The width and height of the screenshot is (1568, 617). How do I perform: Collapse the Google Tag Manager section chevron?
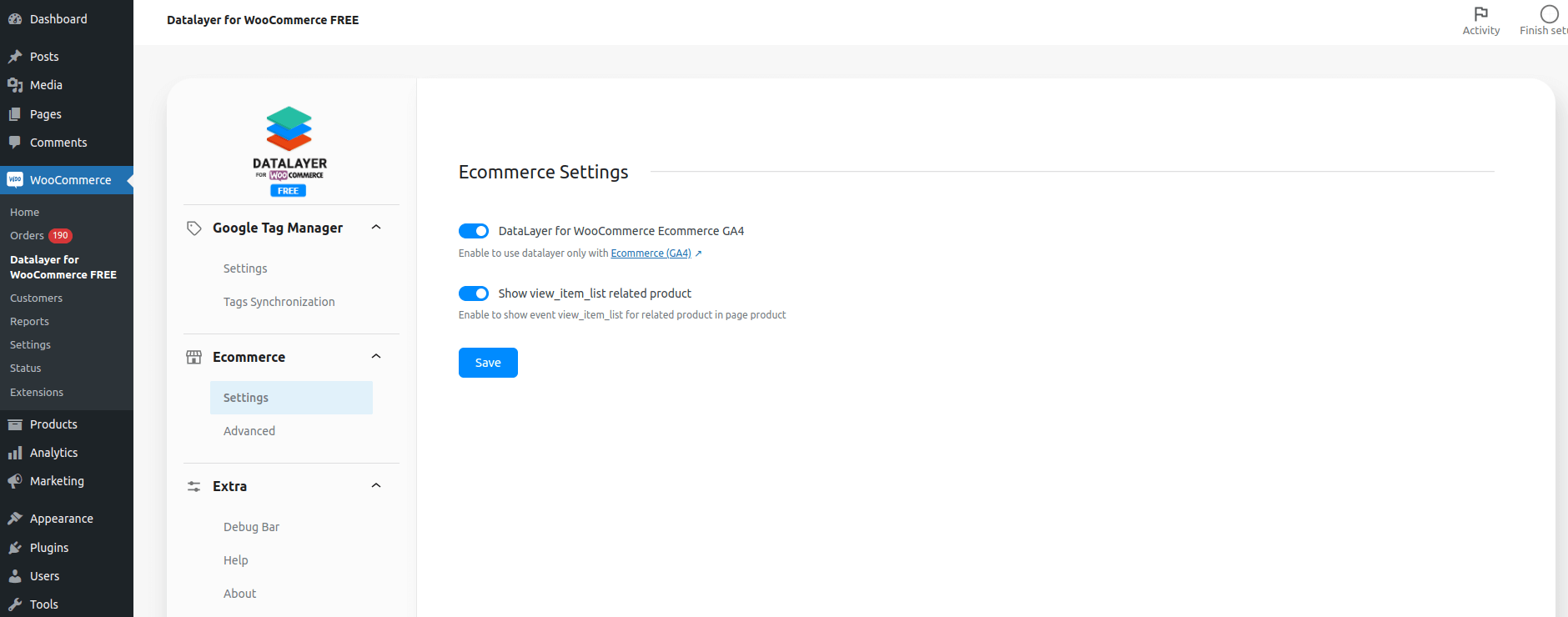[x=376, y=228]
